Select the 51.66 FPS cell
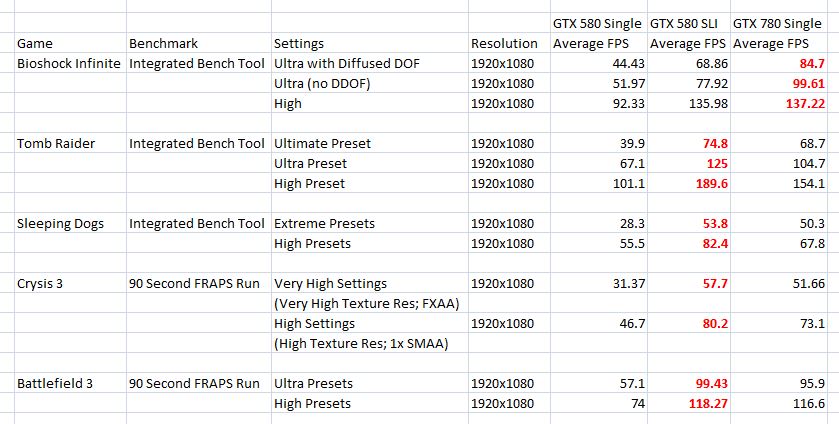The height and width of the screenshot is (424, 839). [x=779, y=283]
